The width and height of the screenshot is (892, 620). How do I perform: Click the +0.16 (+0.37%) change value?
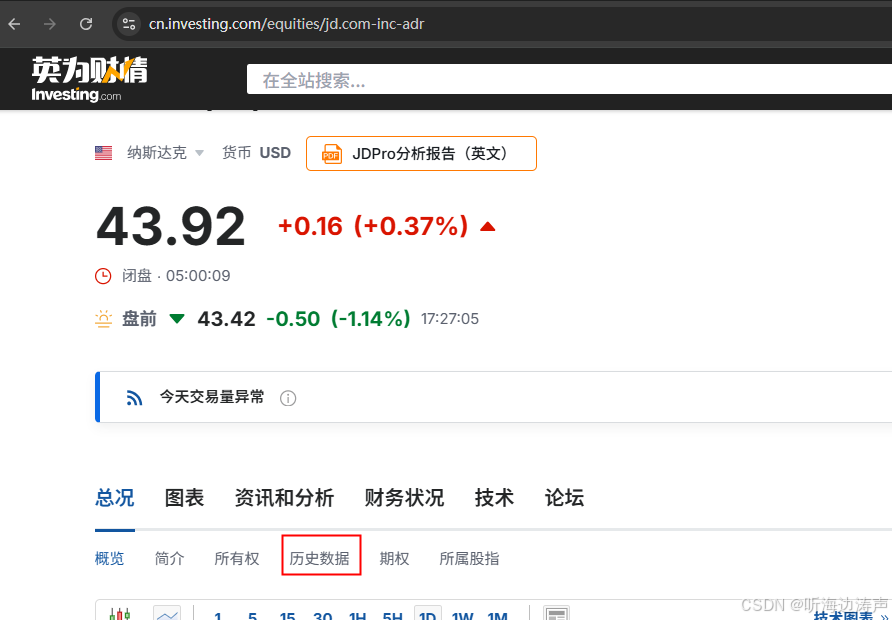pos(373,226)
